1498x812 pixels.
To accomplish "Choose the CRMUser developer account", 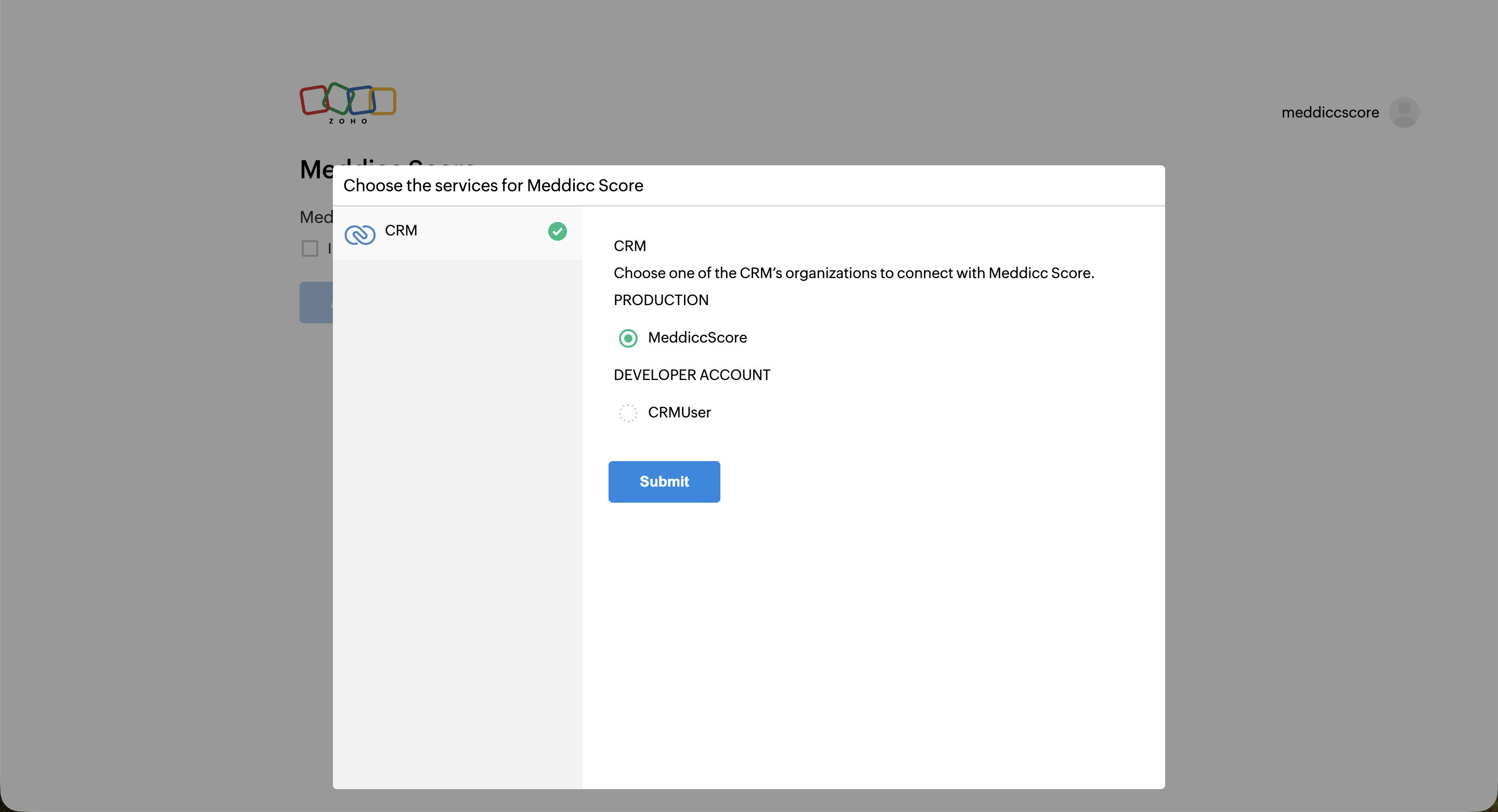I will [x=679, y=413].
